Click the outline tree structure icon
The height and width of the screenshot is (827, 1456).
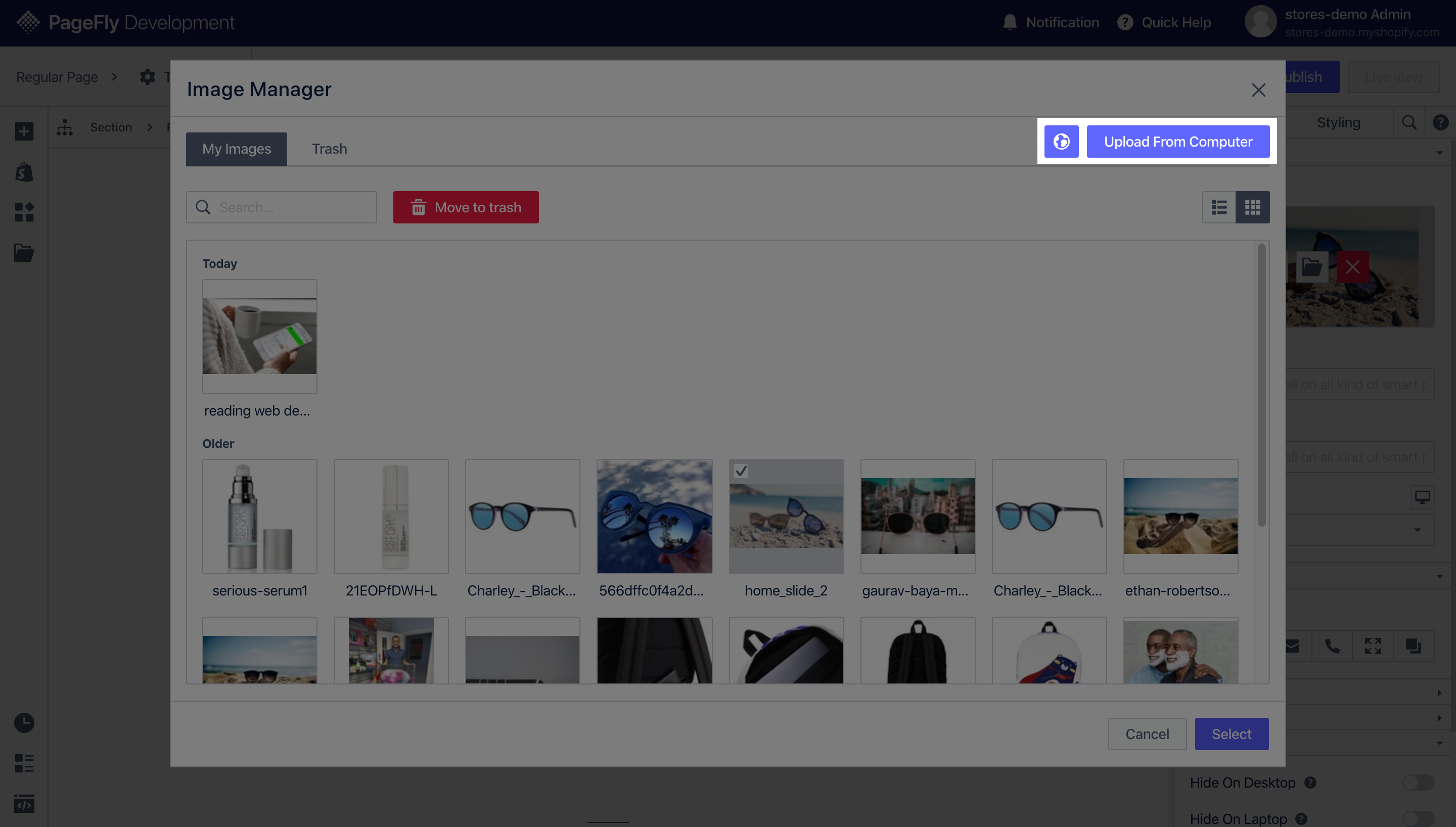65,127
